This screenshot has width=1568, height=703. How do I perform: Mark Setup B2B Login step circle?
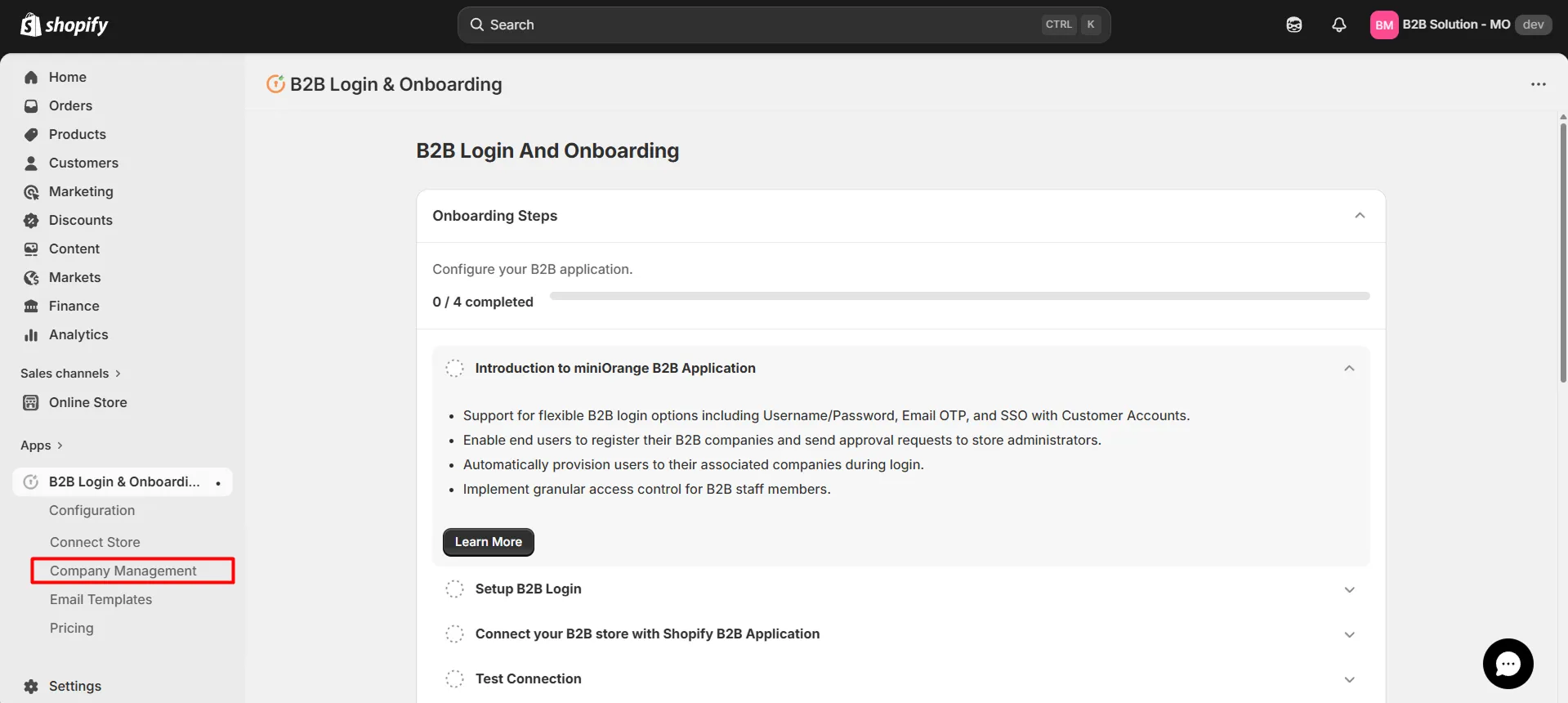pyautogui.click(x=454, y=589)
